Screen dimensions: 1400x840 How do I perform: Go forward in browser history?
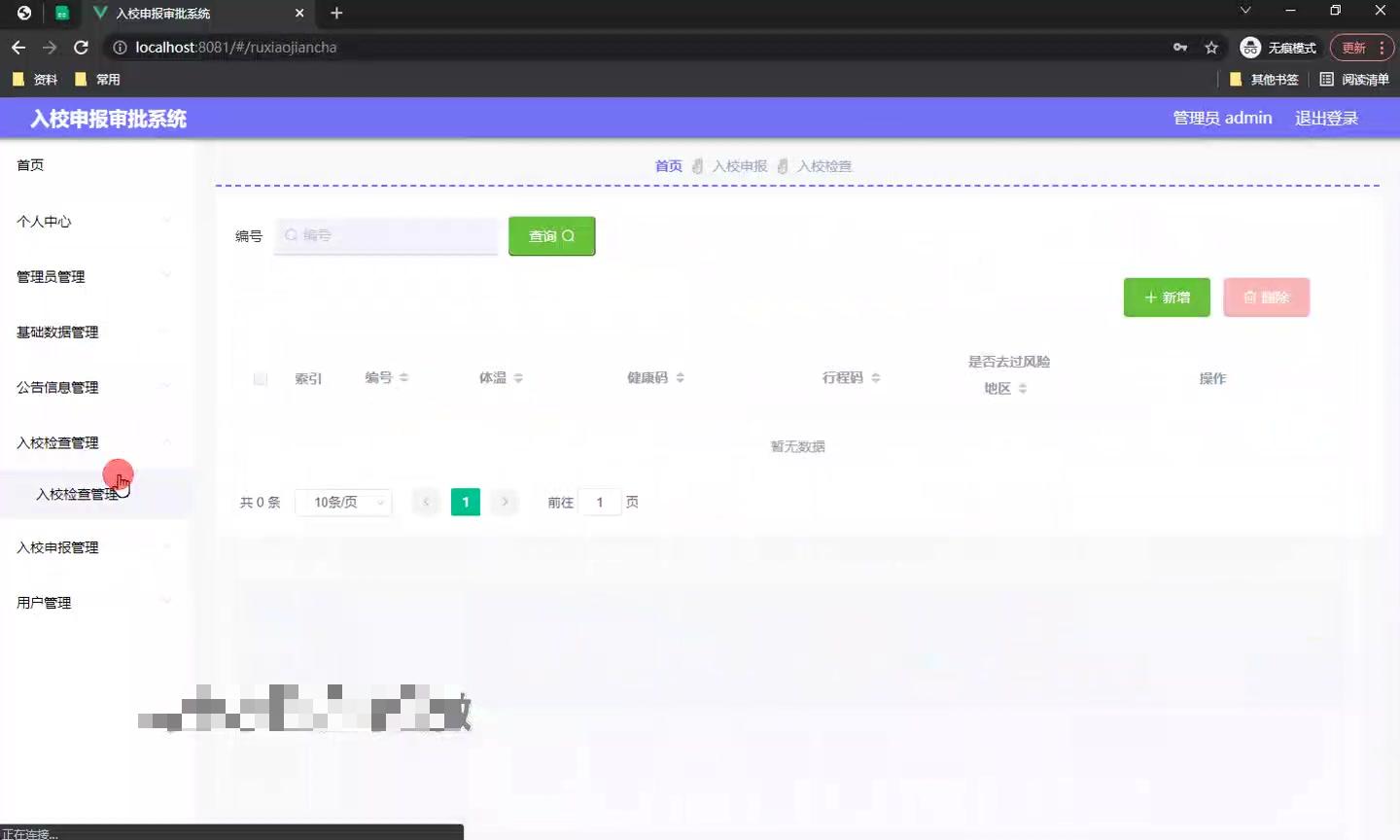click(50, 47)
